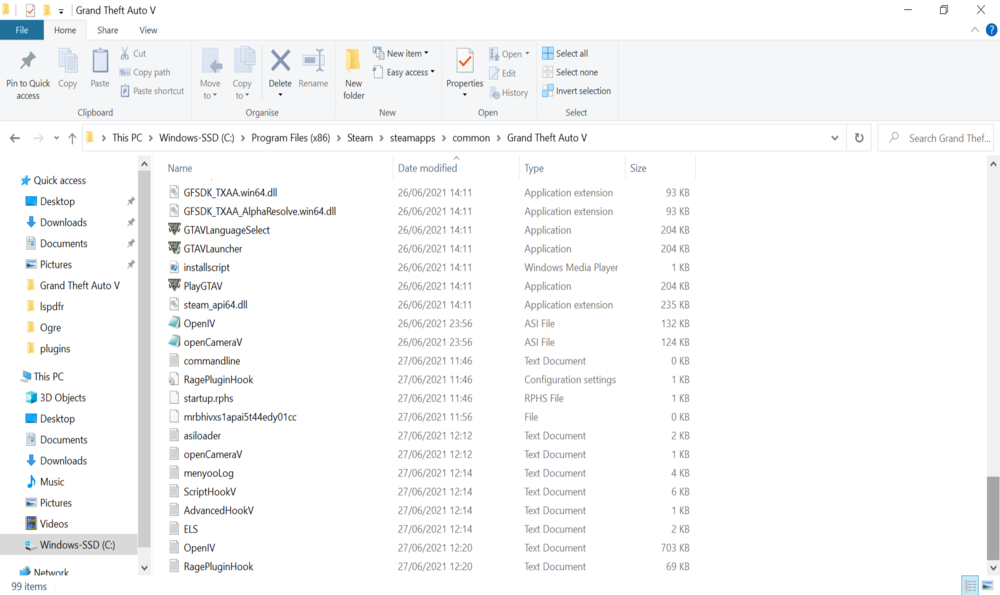Refresh the Grand Theft Auto V folder
Image resolution: width=1000 pixels, height=595 pixels.
click(x=858, y=137)
